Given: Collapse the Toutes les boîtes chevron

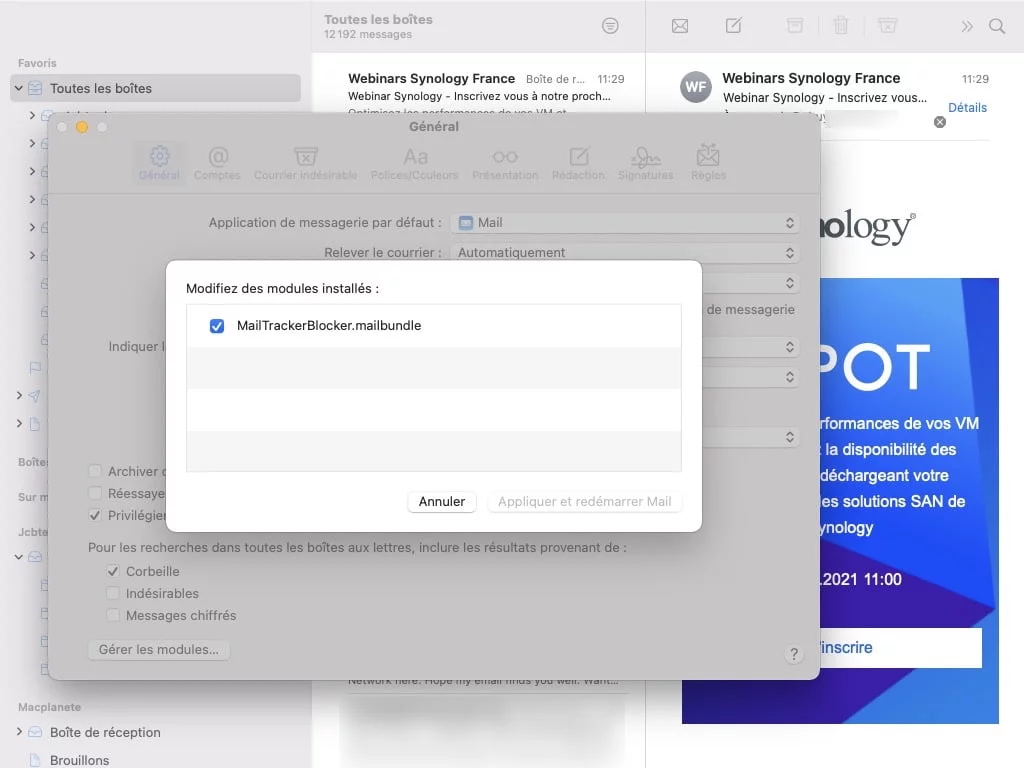Looking at the screenshot, I should [19, 88].
